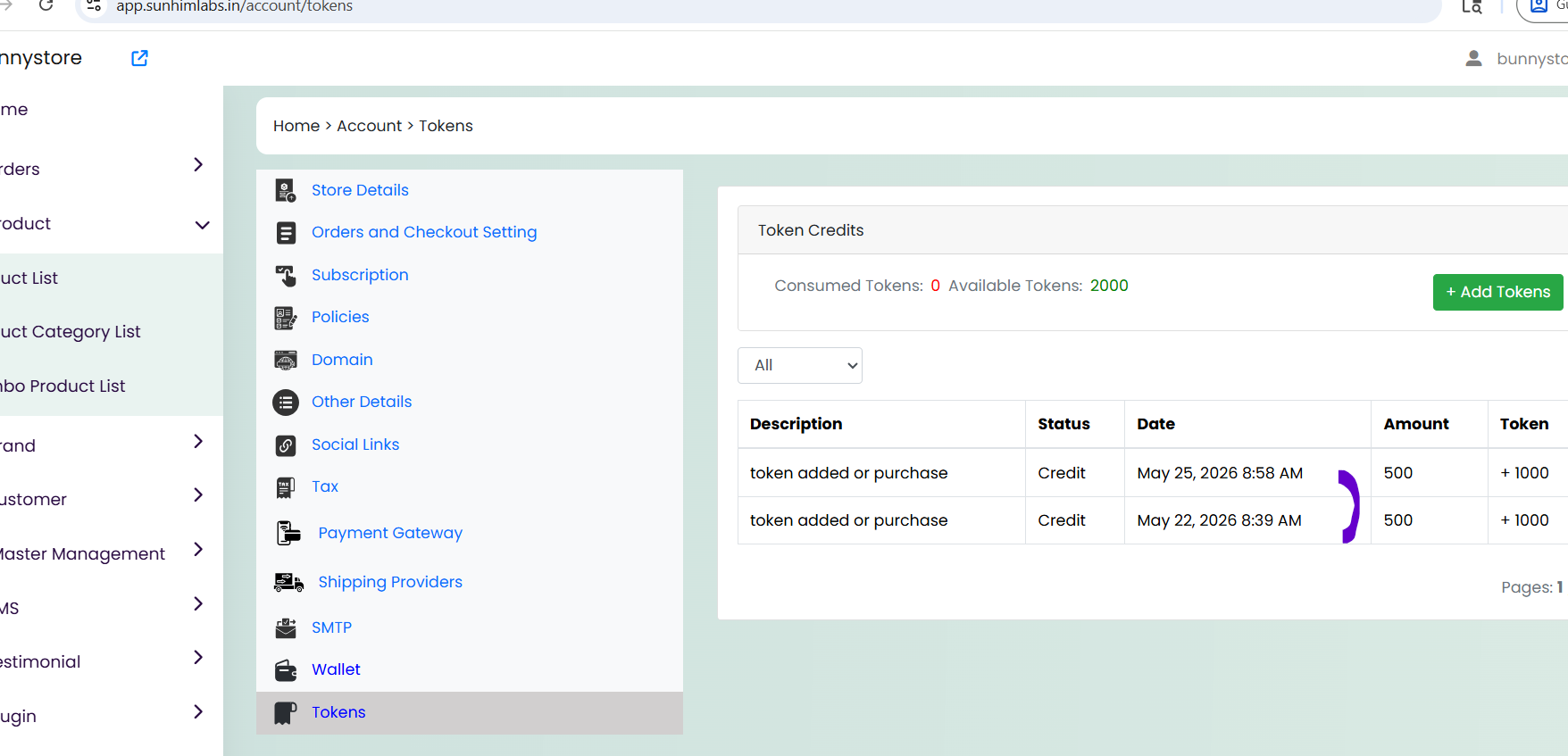Click the Domain globe icon
Image resolution: width=1568 pixels, height=756 pixels.
(286, 361)
